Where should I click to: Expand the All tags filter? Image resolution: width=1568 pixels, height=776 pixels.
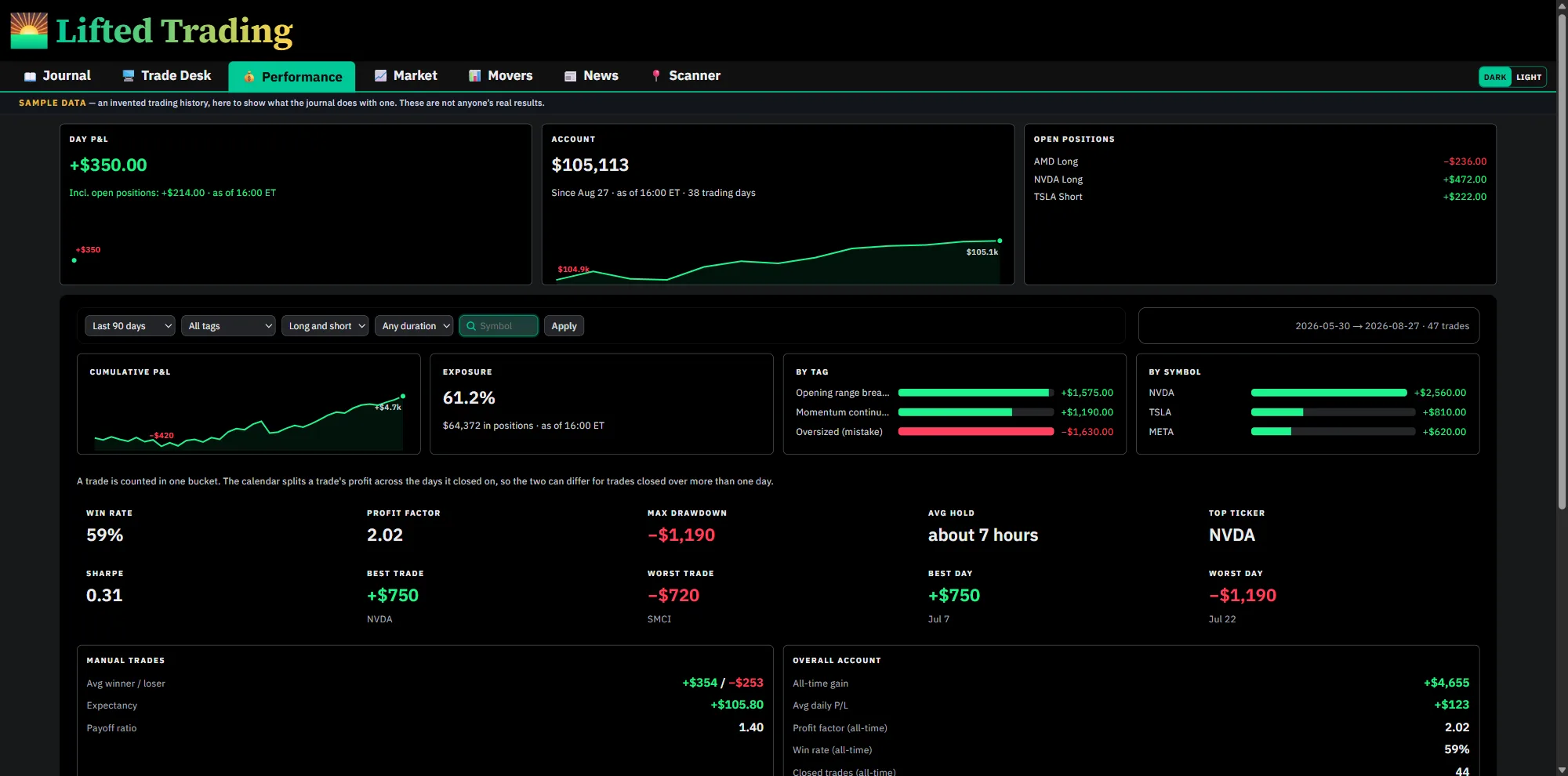pos(228,326)
